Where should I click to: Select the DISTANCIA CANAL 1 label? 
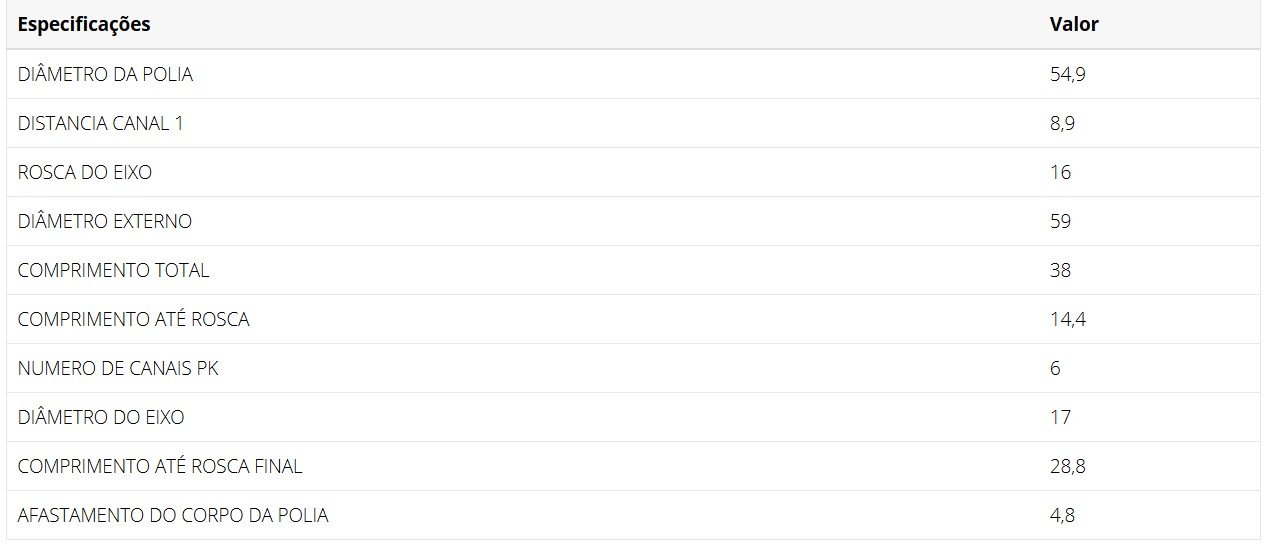[x=100, y=124]
